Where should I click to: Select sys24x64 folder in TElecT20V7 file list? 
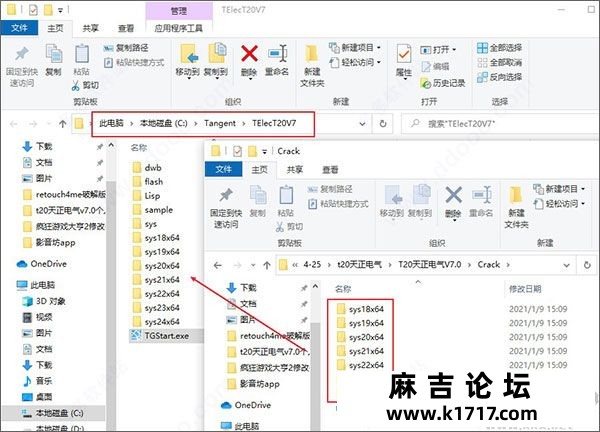(x=162, y=322)
